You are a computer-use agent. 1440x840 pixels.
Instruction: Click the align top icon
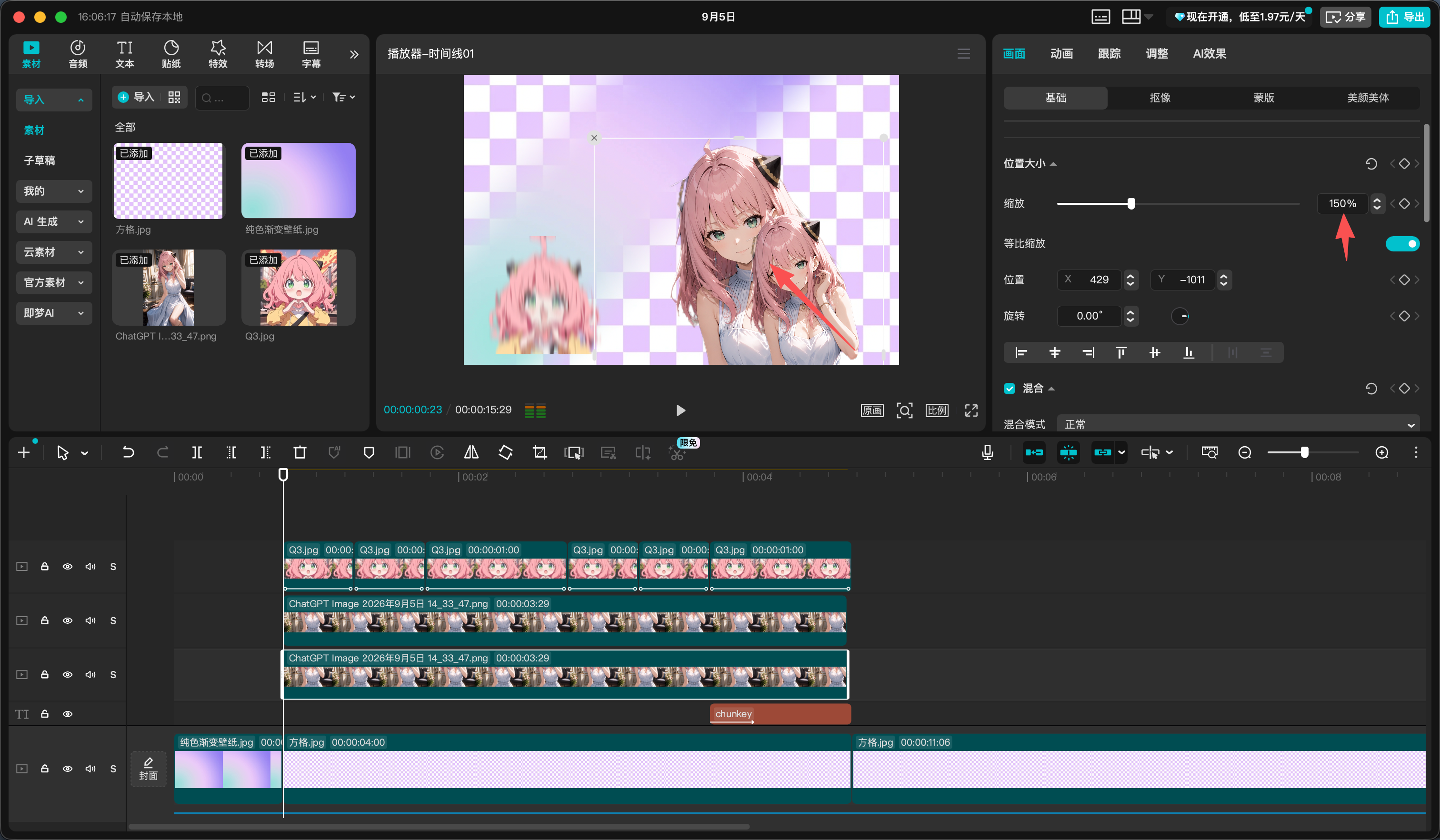[1121, 352]
